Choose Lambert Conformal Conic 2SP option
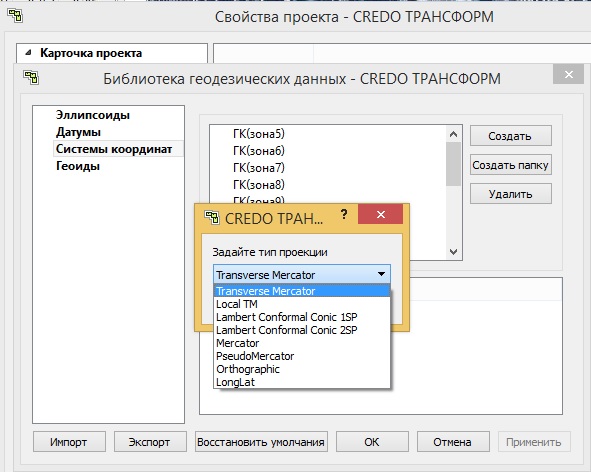 click(x=302, y=330)
